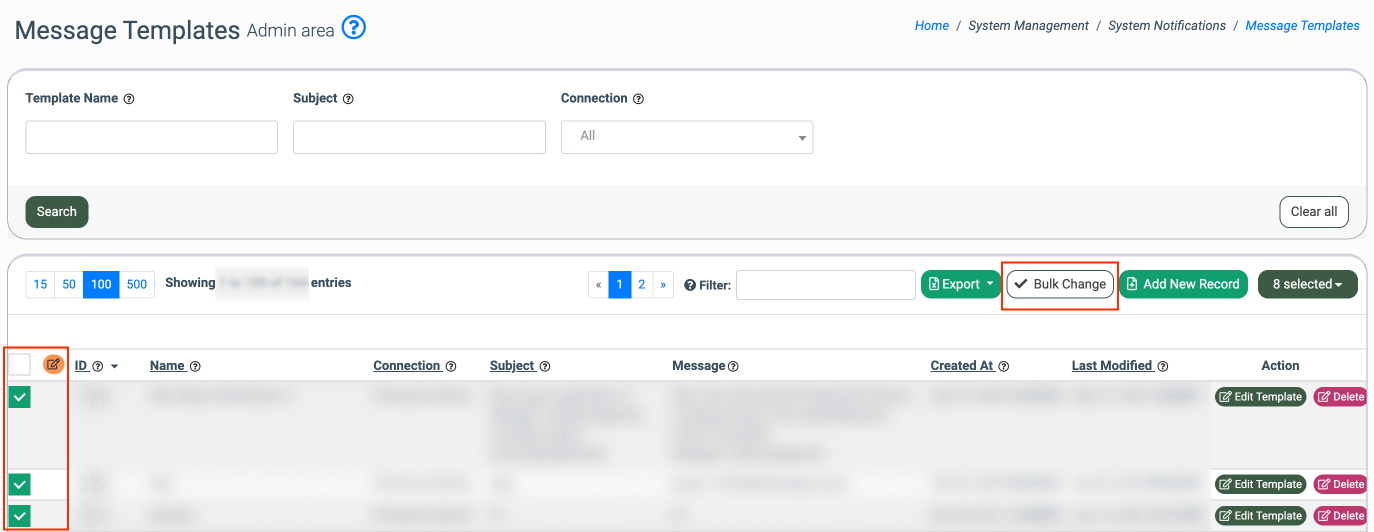This screenshot has height=532, width=1374.
Task: Click the help icon next to Created At
Action: click(x=1003, y=366)
